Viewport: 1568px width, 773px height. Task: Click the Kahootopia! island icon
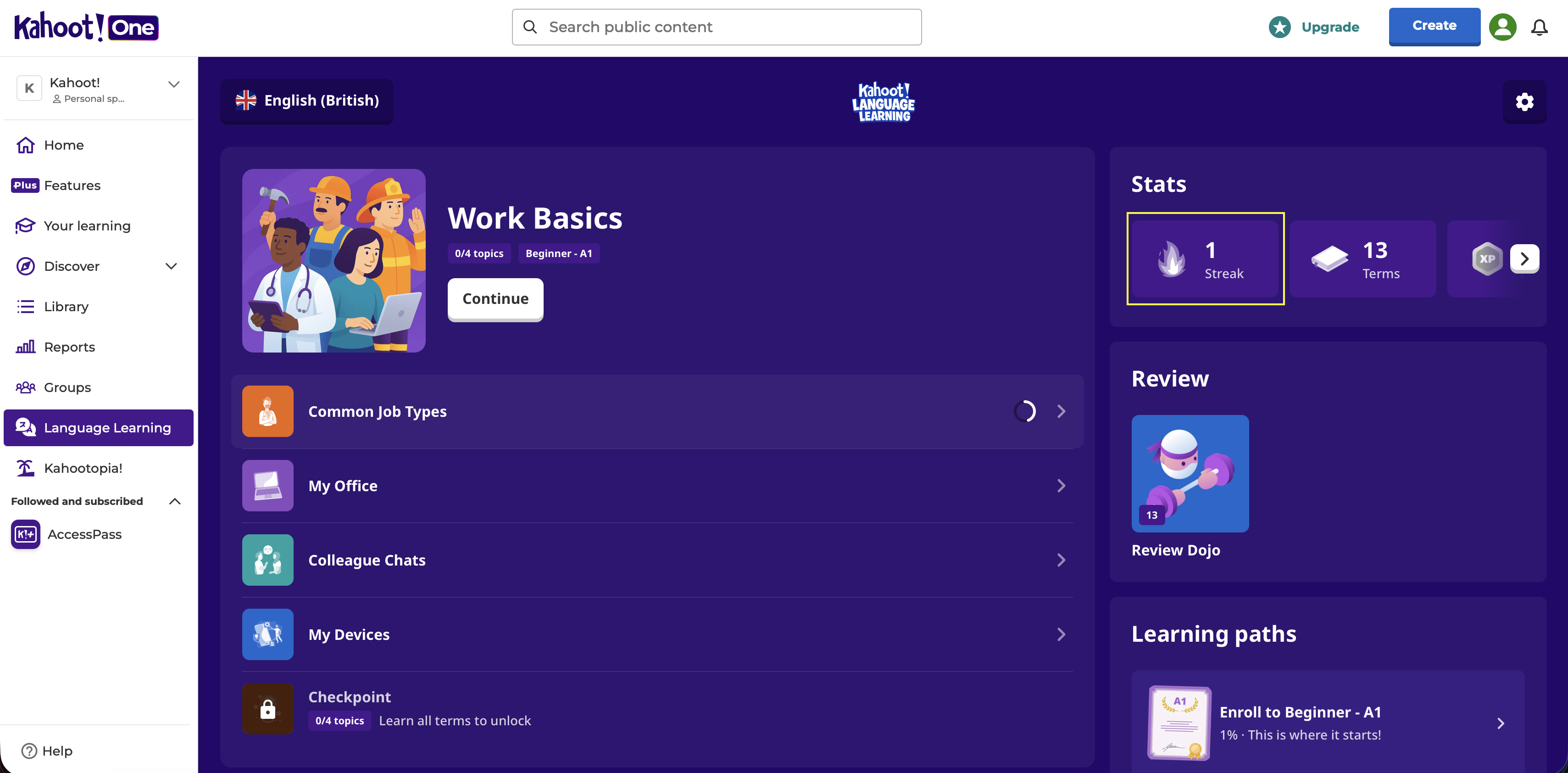26,468
